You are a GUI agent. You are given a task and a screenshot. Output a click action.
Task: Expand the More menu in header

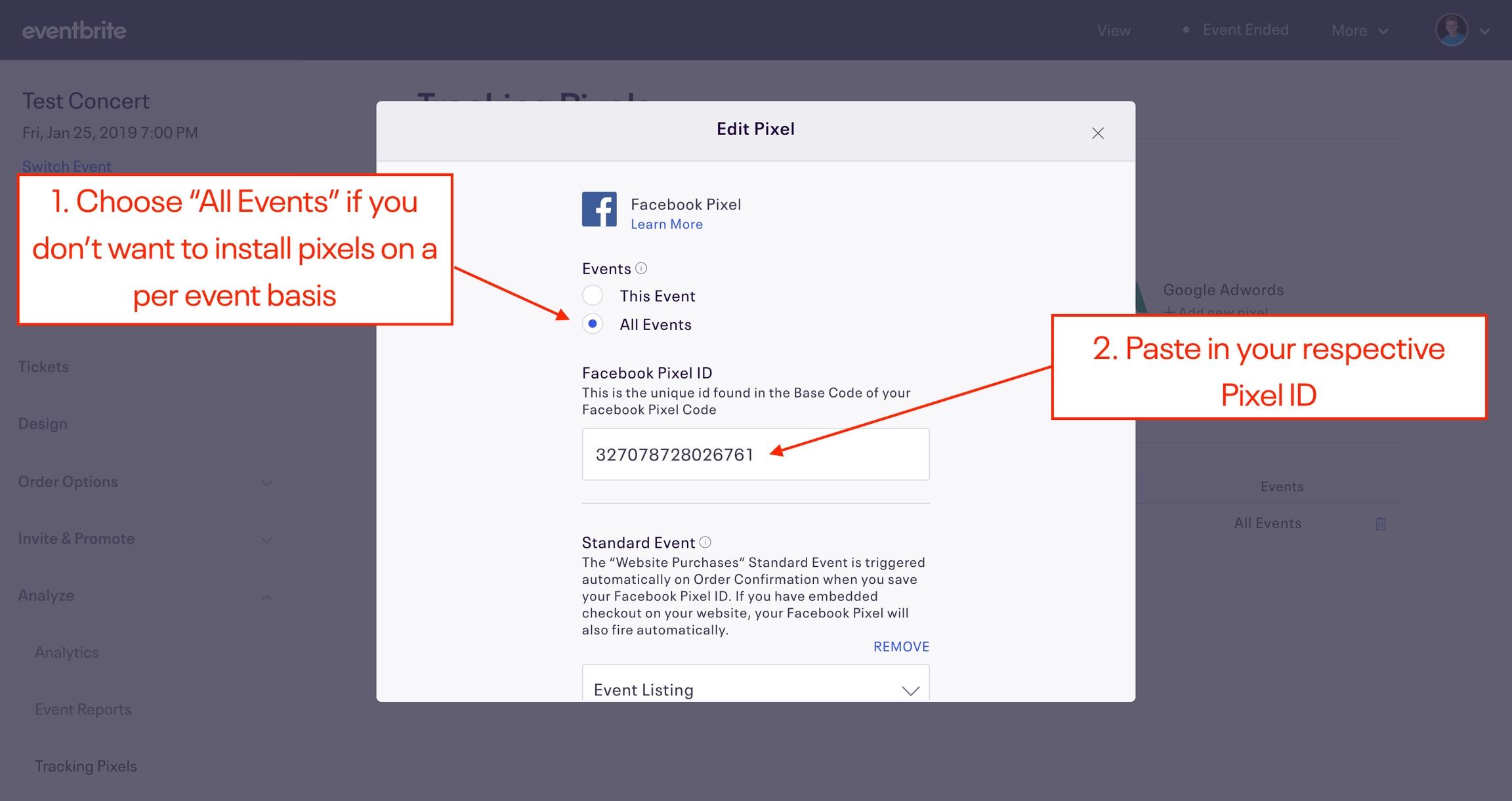(x=1360, y=31)
